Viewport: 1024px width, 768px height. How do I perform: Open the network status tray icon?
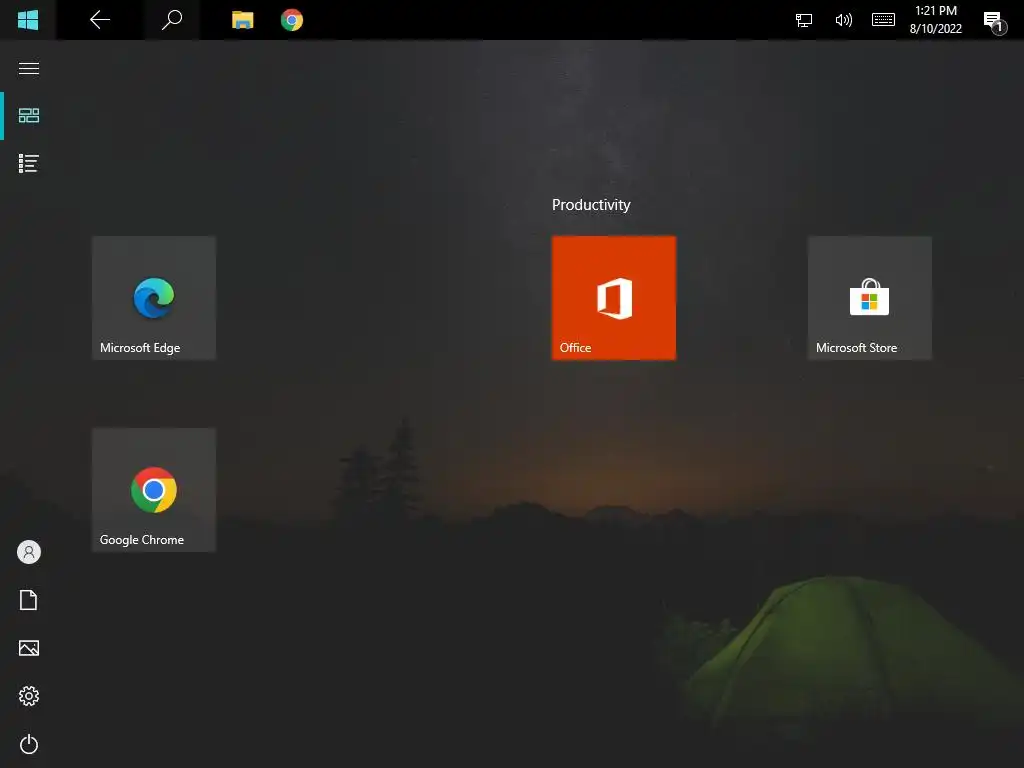804,20
